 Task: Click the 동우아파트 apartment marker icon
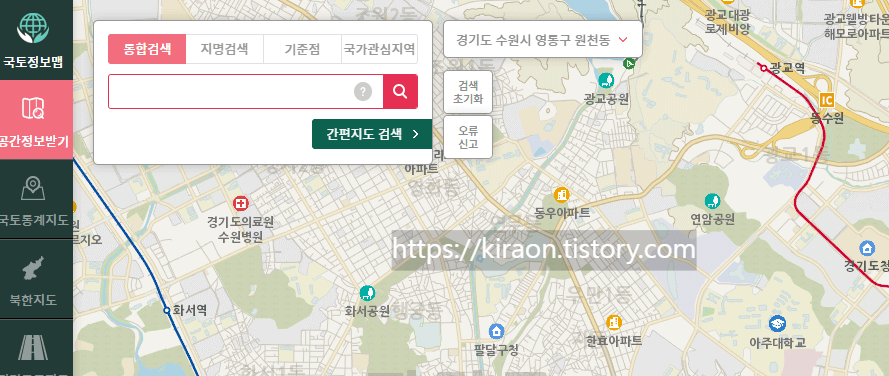tap(562, 195)
